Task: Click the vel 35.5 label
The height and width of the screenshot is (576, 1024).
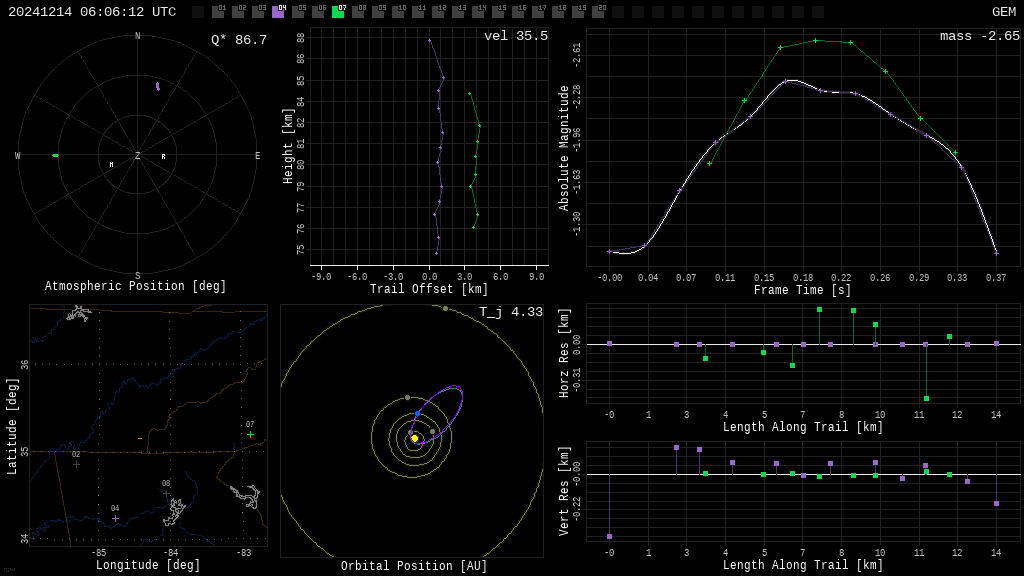Action: coord(516,36)
